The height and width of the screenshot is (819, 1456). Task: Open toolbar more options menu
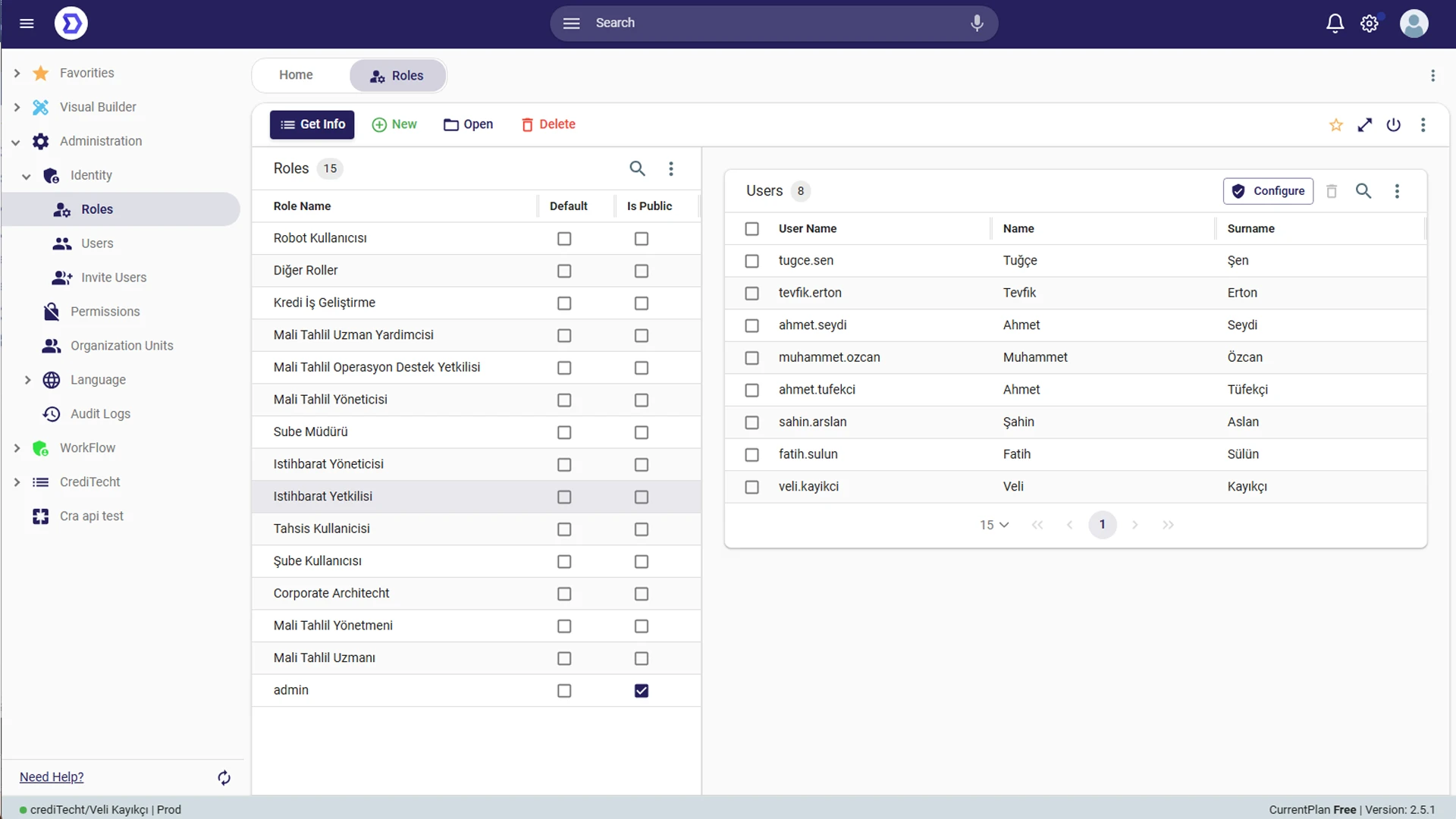[1423, 125]
